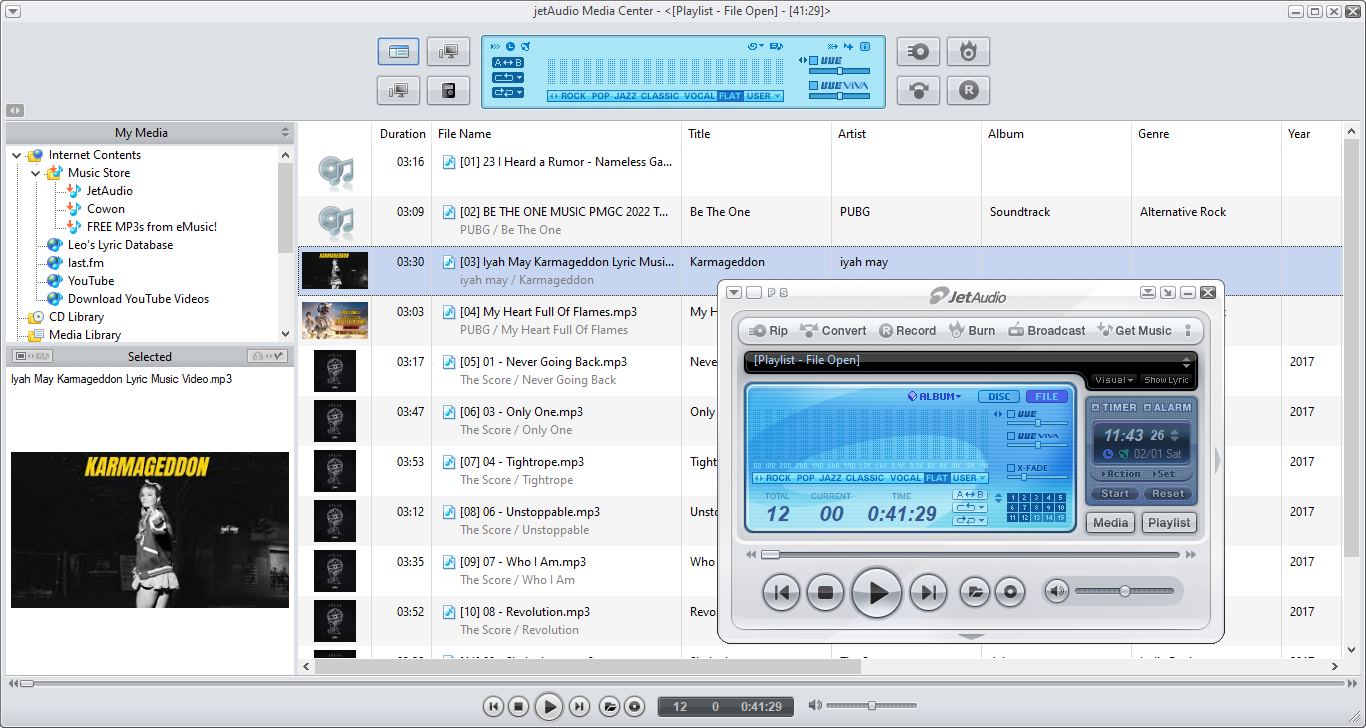Screen dimensions: 1366x728
Task: Select FLAT equalizer preset in Media Center display
Action: pos(730,96)
